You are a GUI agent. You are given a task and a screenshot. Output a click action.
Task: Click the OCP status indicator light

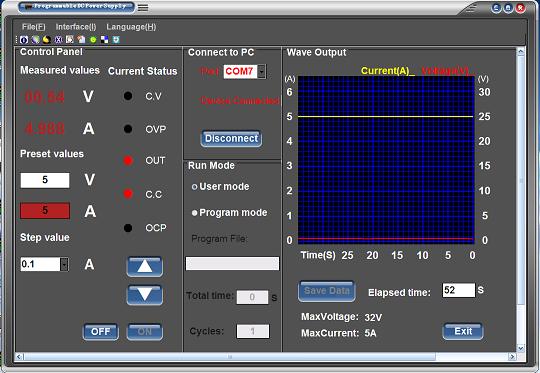[x=128, y=228]
